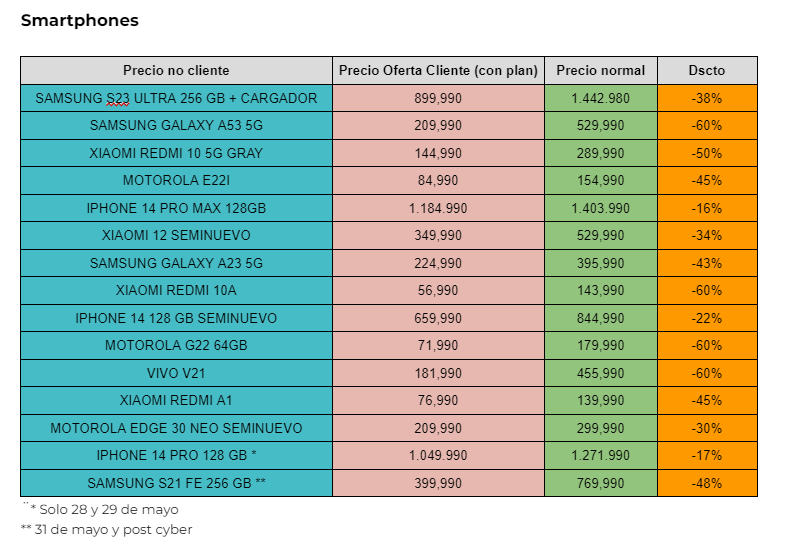Viewport: 793px width, 556px height.
Task: Click the offer price 1.184.990
Action: coord(438,208)
